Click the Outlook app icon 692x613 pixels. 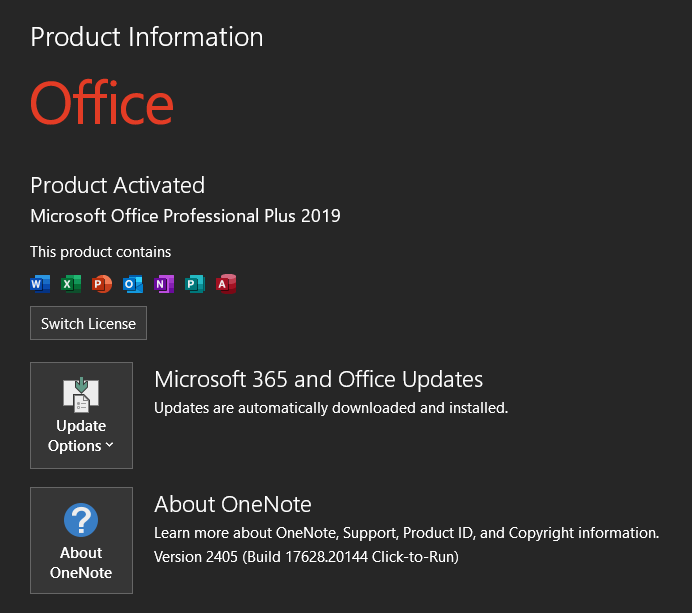click(133, 284)
